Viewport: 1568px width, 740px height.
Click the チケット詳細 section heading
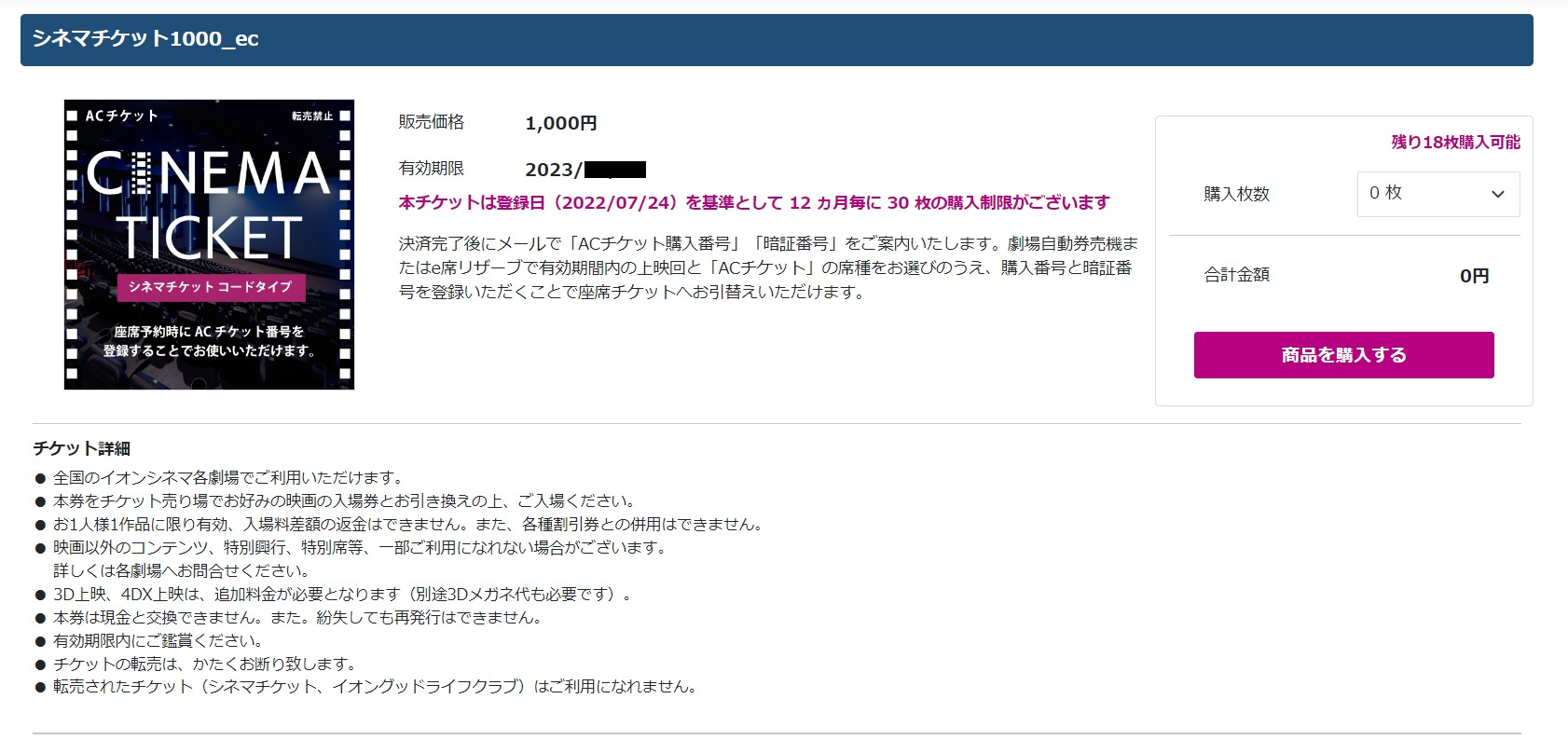[x=82, y=448]
